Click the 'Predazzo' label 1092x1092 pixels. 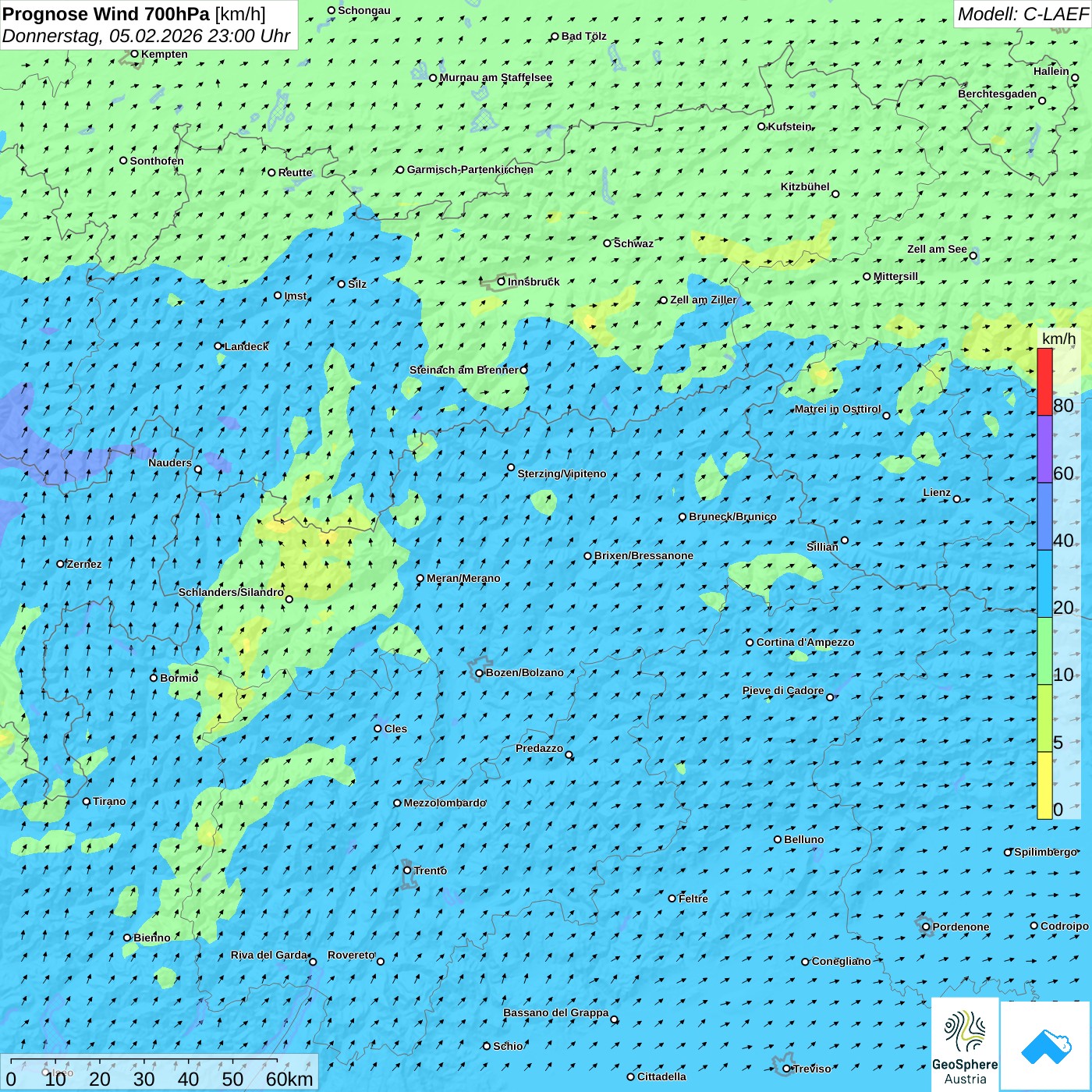[x=539, y=749]
